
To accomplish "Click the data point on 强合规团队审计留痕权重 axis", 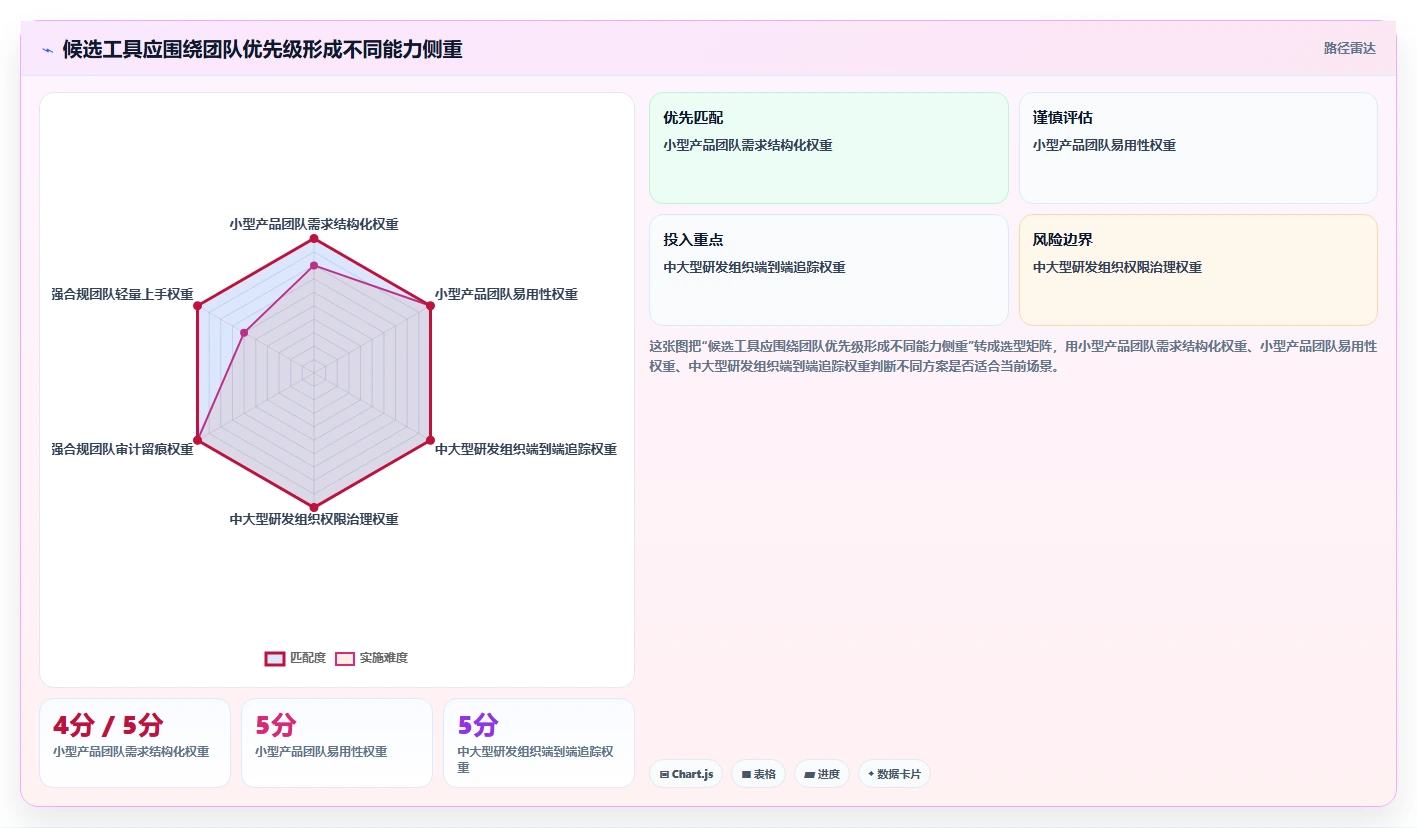I will point(198,440).
